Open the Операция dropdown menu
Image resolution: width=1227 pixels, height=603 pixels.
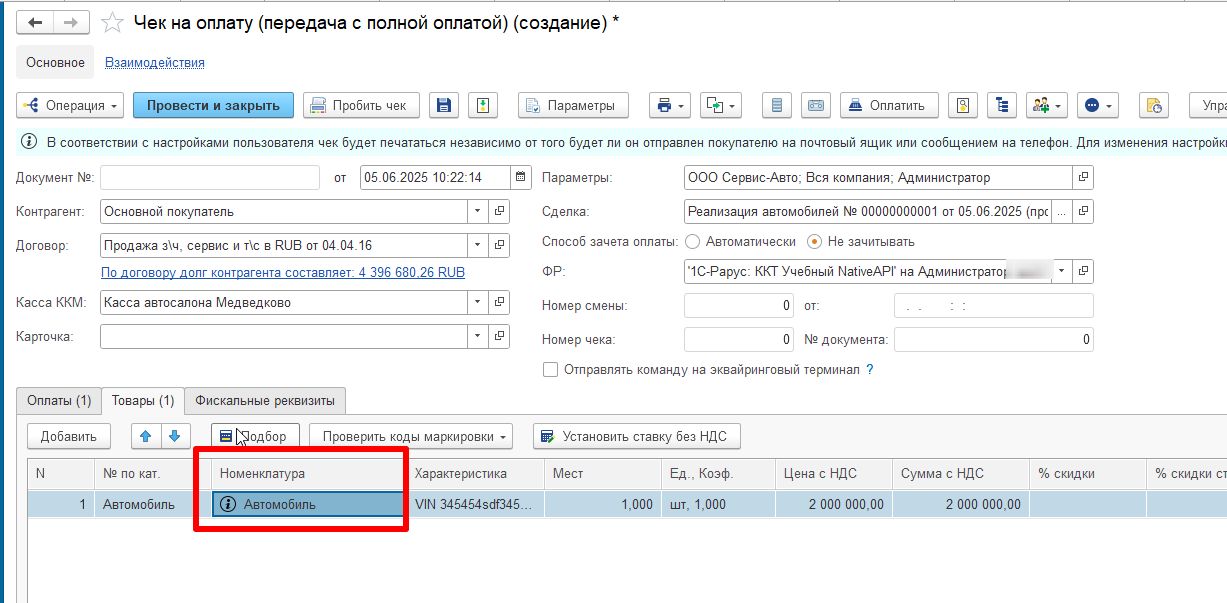tap(70, 105)
